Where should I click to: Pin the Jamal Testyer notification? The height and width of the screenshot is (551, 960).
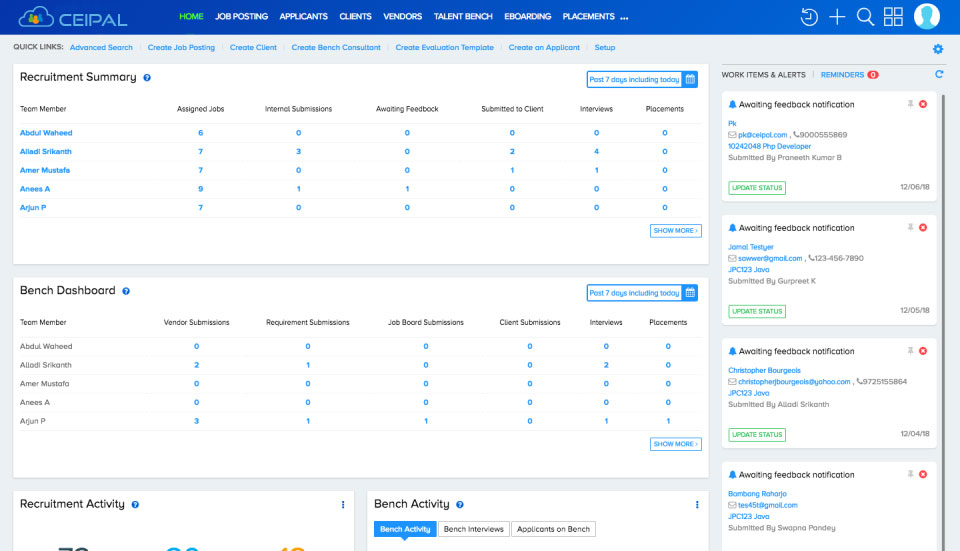pyautogui.click(x=910, y=227)
